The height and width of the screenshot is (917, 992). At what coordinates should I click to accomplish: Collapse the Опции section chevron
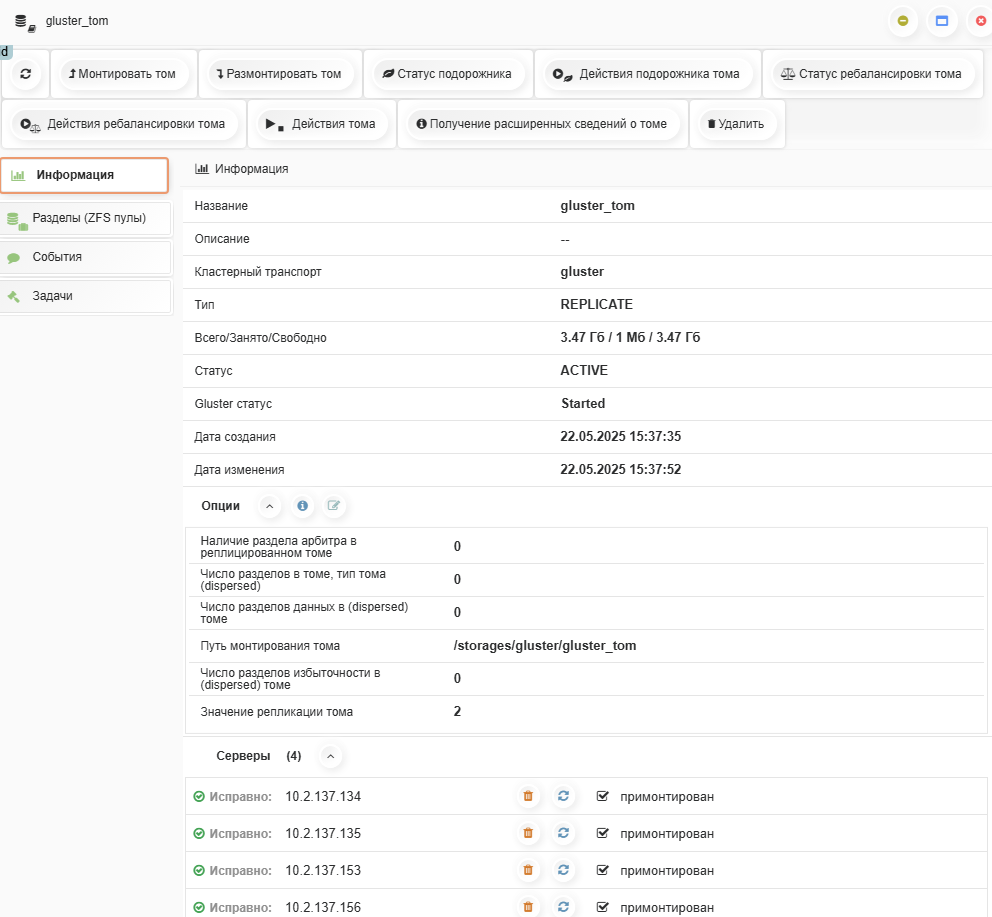(270, 506)
